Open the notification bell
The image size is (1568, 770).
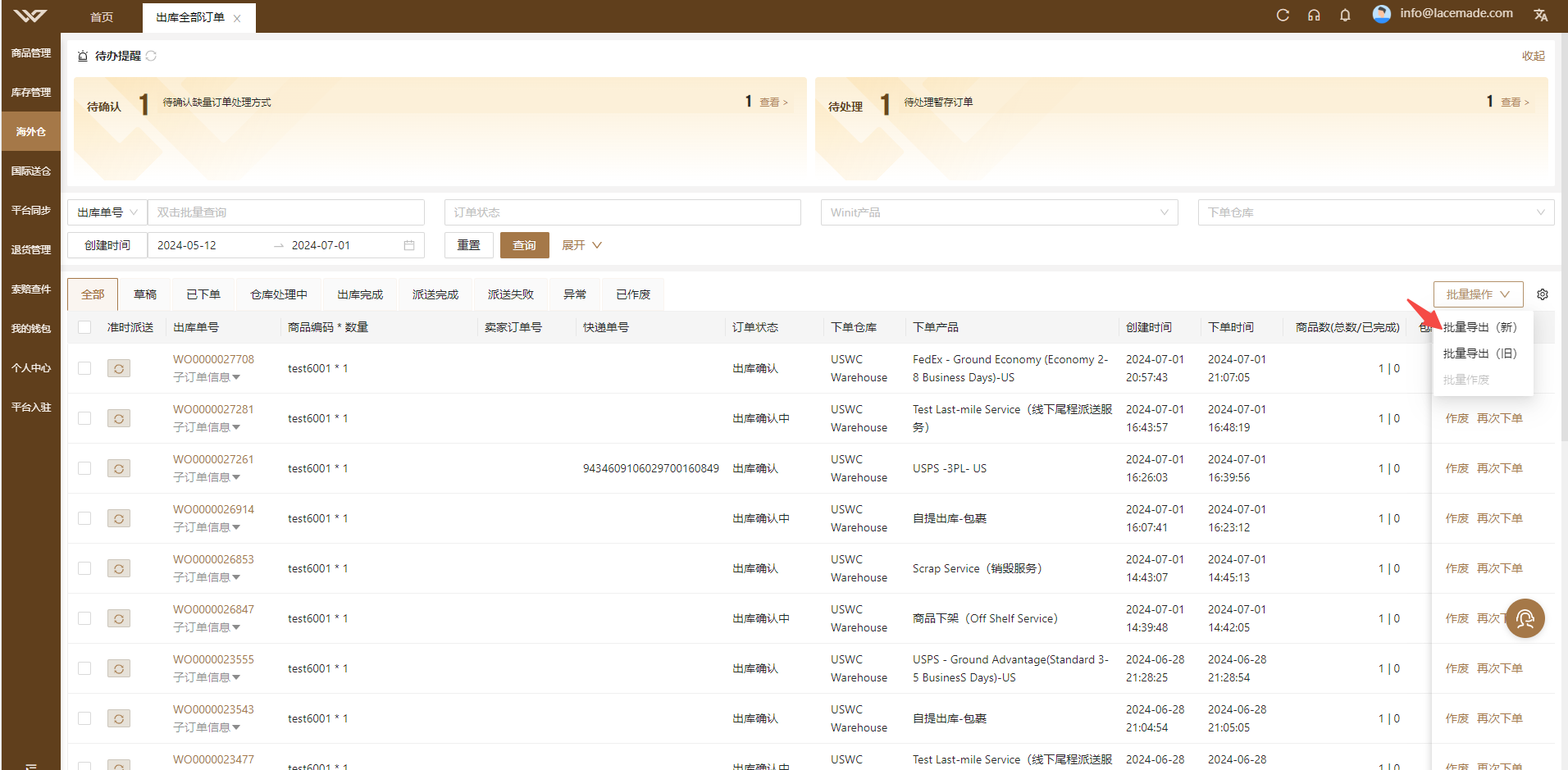1345,15
